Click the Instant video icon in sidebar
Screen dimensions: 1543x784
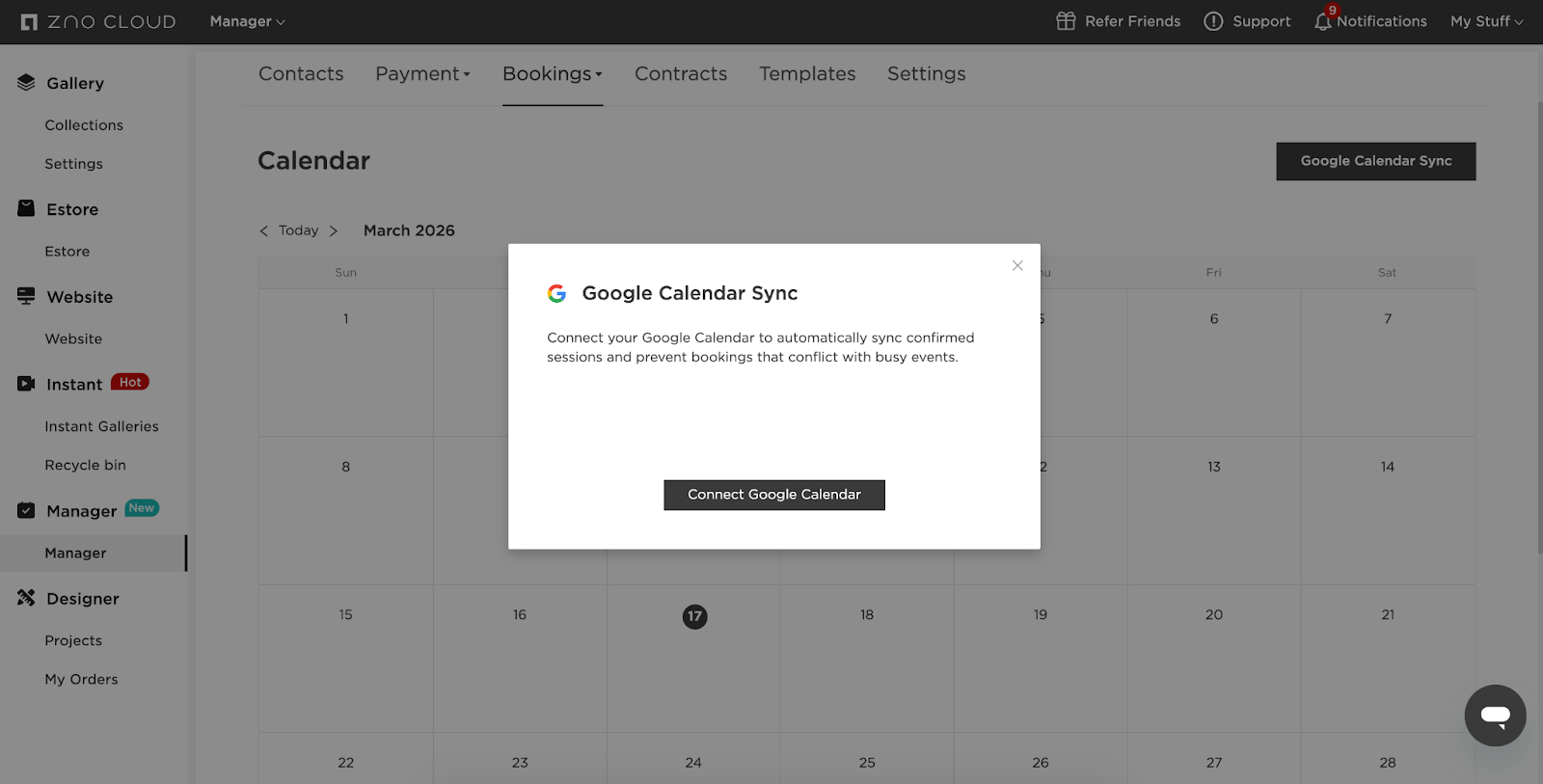tap(26, 384)
